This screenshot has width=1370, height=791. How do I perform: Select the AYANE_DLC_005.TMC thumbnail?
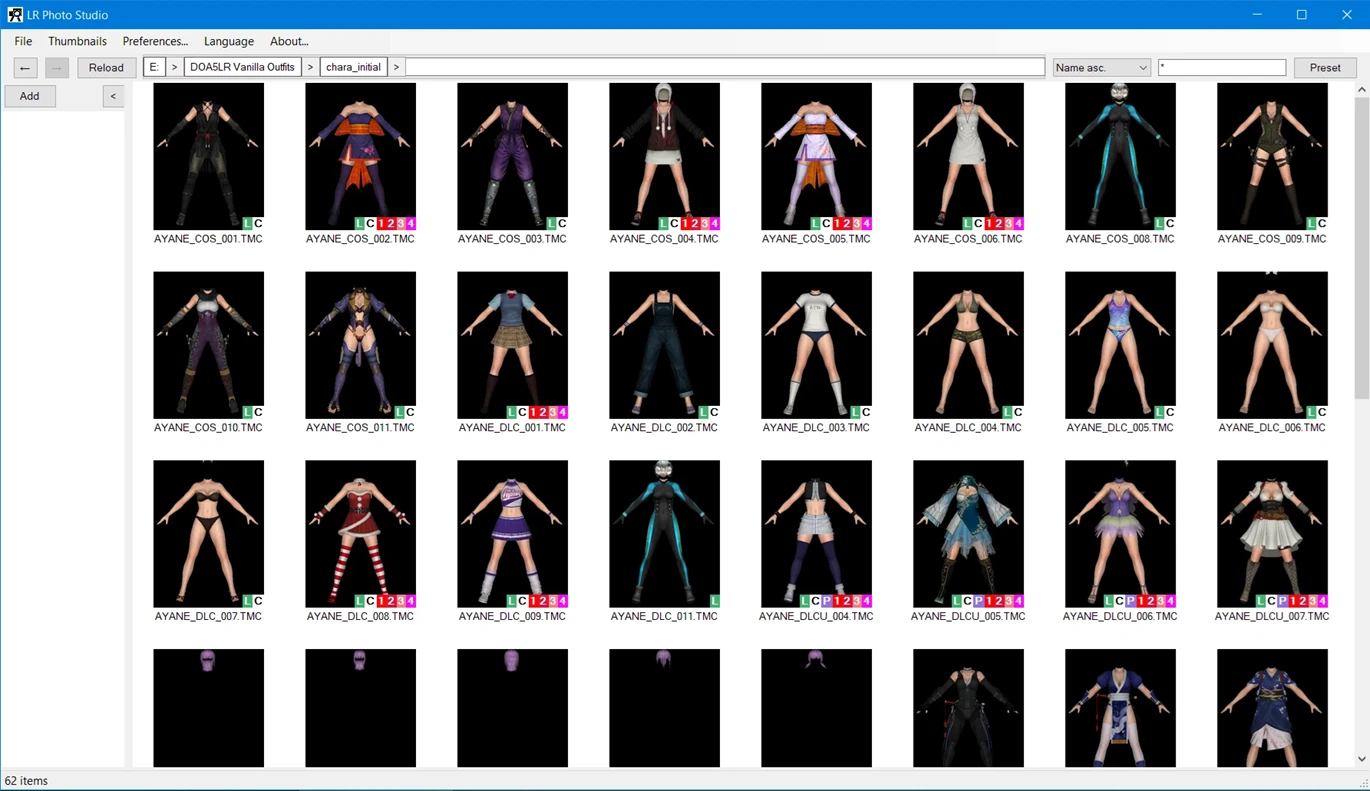pyautogui.click(x=1120, y=345)
